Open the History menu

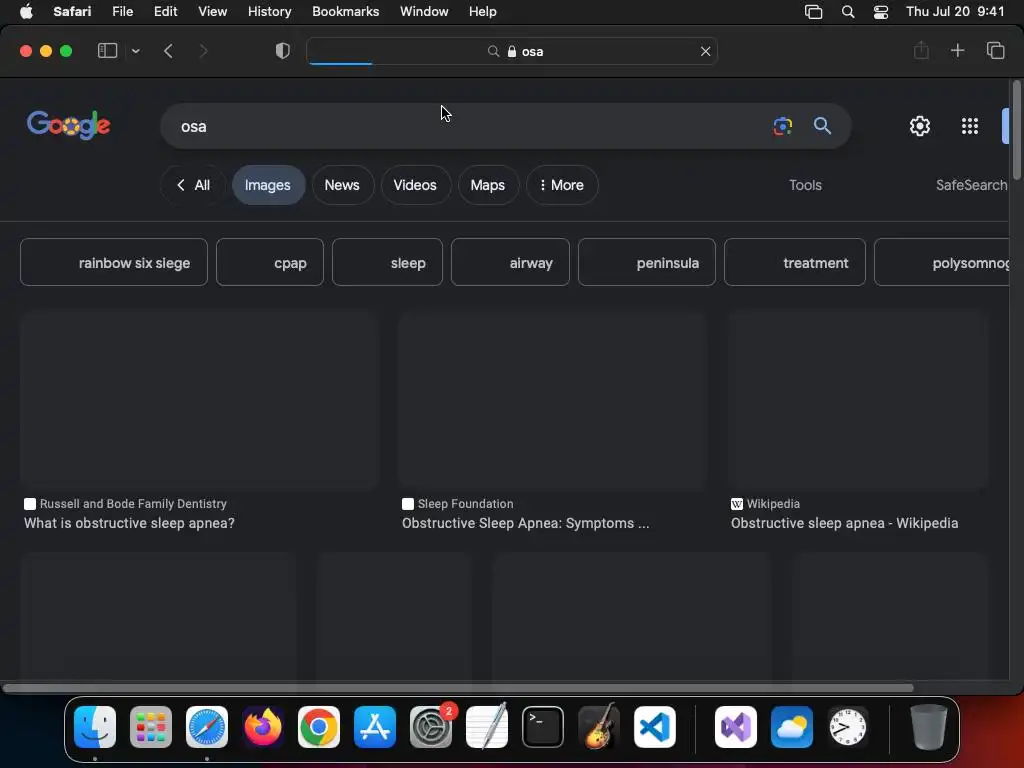[x=269, y=12]
